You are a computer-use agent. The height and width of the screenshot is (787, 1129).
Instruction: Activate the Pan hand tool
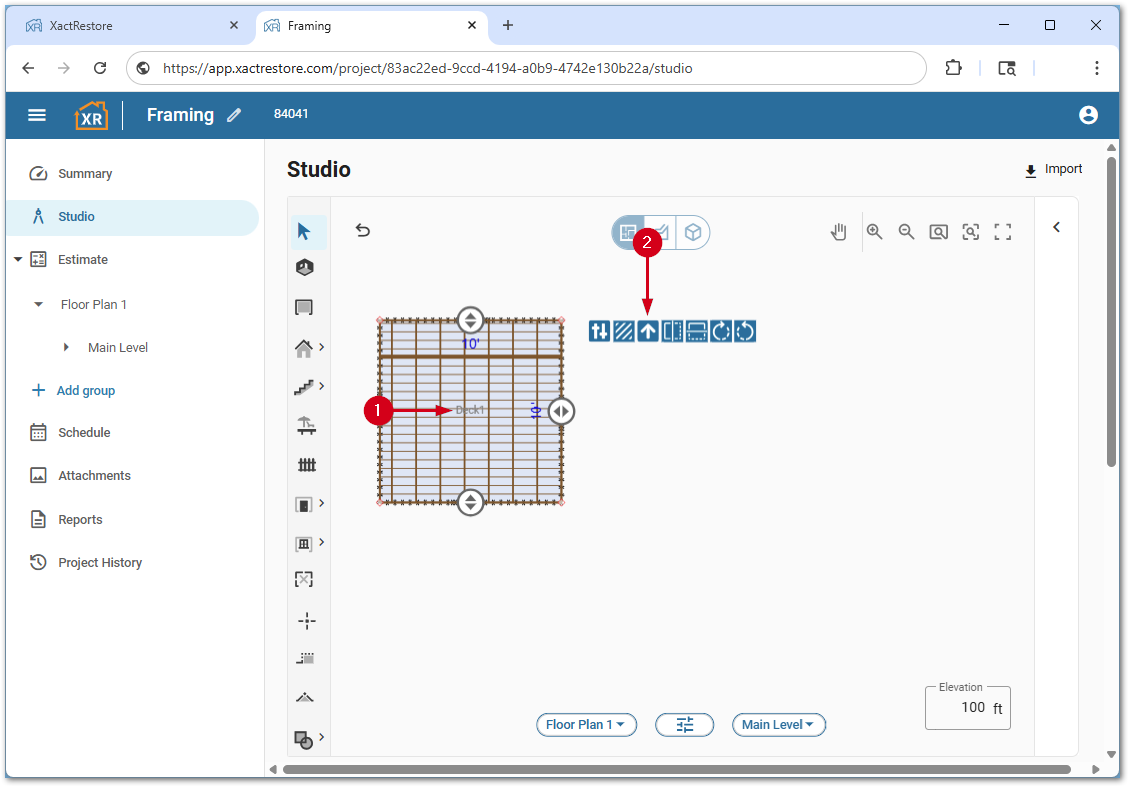[x=838, y=231]
